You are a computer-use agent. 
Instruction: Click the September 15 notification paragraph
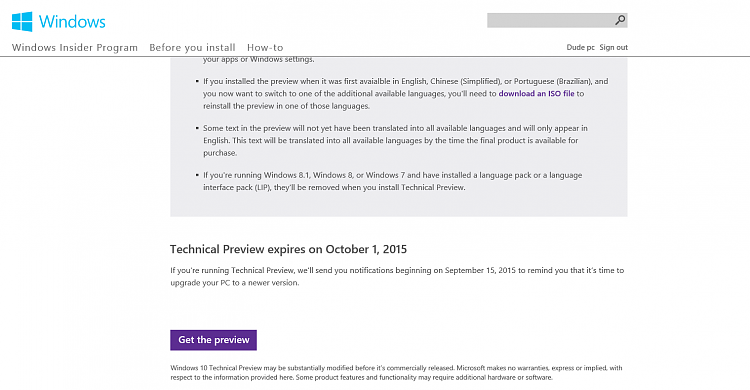(397, 276)
